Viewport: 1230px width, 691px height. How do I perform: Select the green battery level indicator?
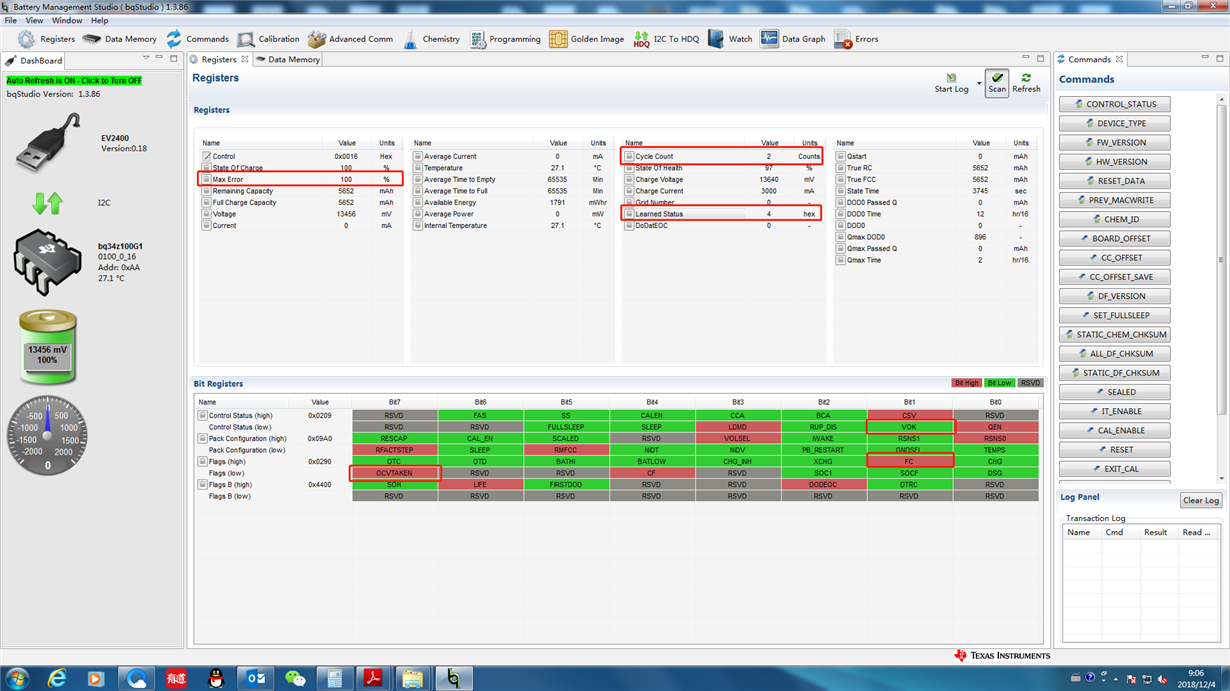pos(47,348)
